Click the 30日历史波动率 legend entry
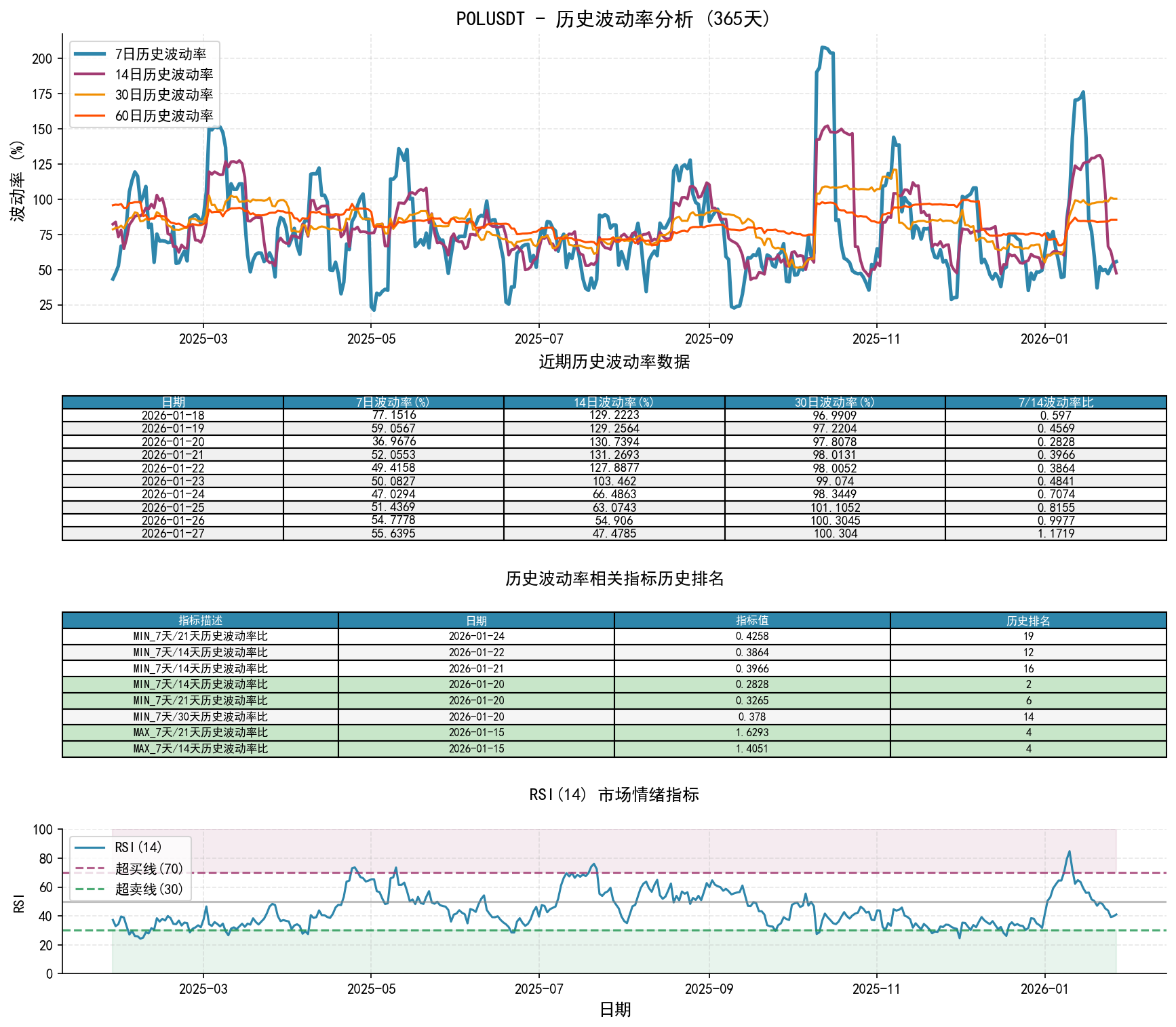This screenshot has height=1027, width=1176. tap(163, 95)
